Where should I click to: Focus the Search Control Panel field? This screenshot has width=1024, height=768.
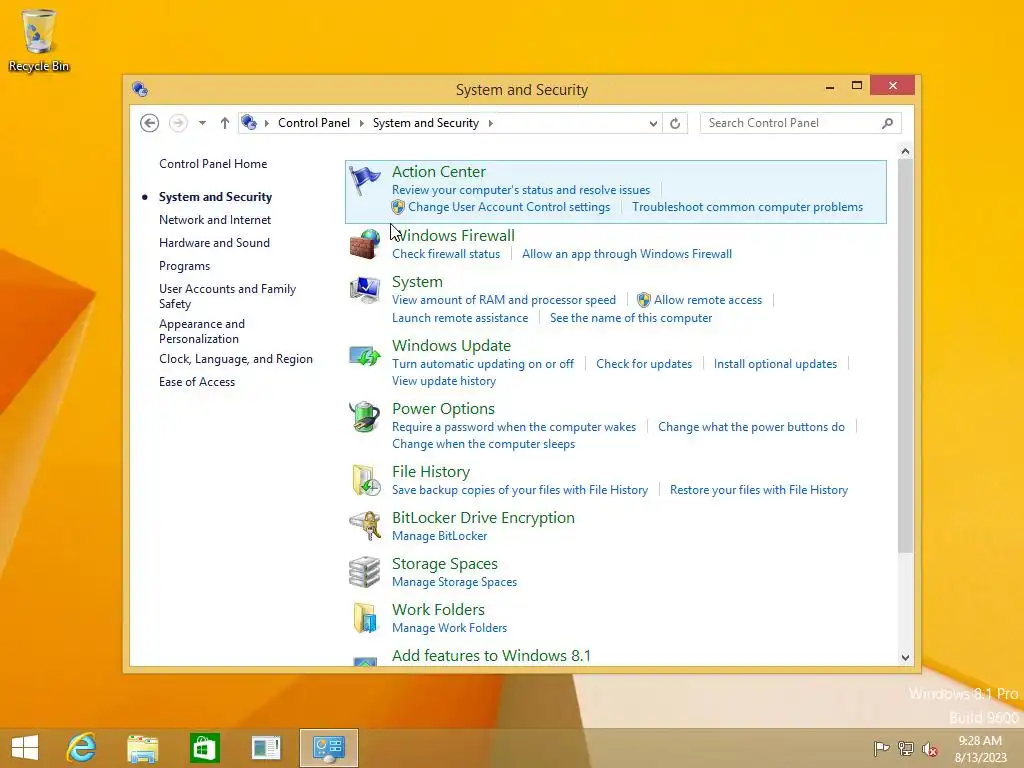(801, 123)
